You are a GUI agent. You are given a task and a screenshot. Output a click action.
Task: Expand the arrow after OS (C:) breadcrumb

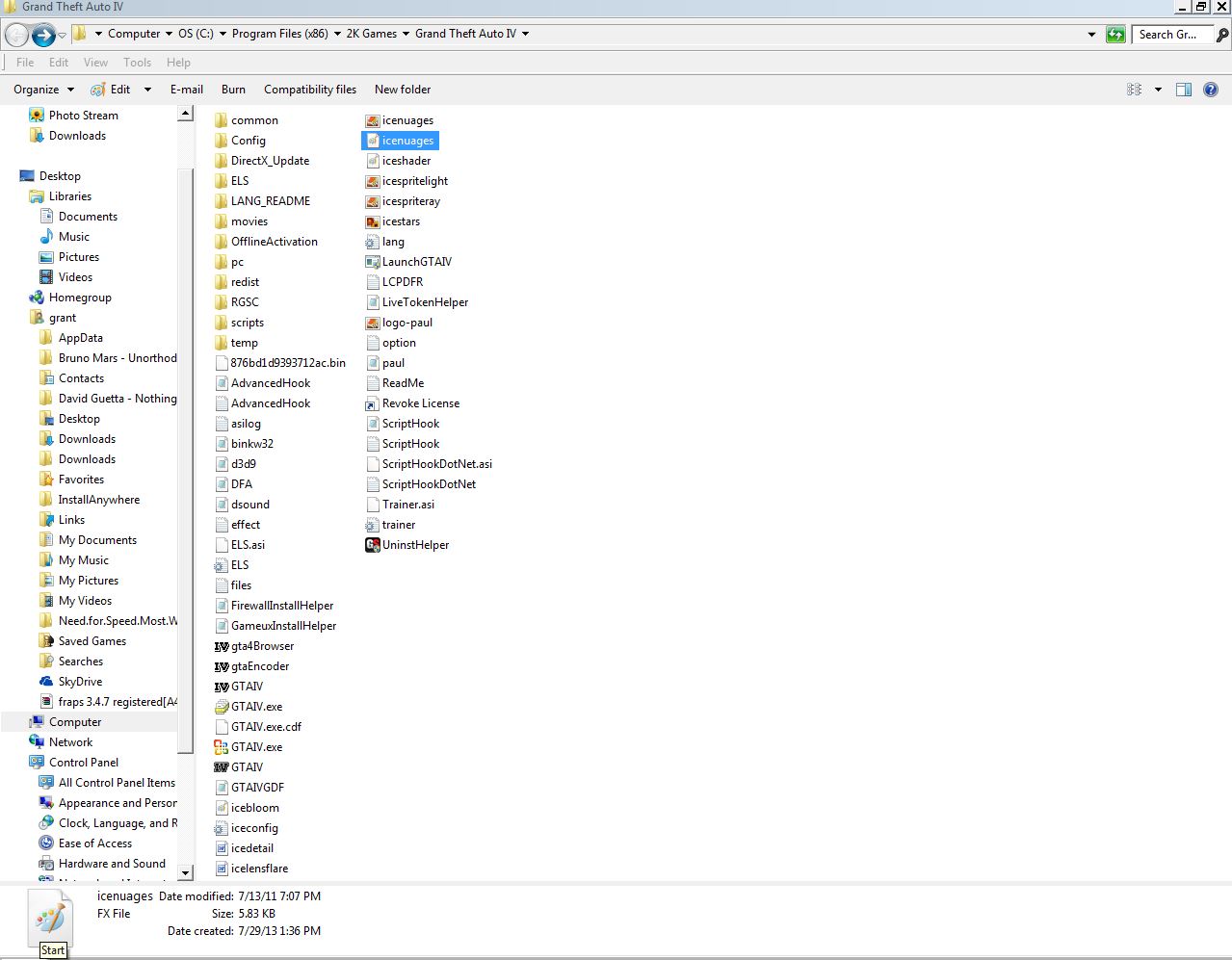pyautogui.click(x=223, y=34)
